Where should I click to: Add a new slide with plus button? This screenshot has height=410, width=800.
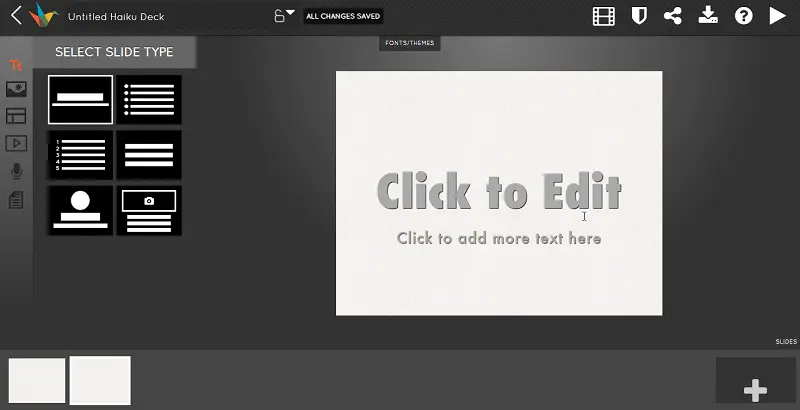point(756,389)
